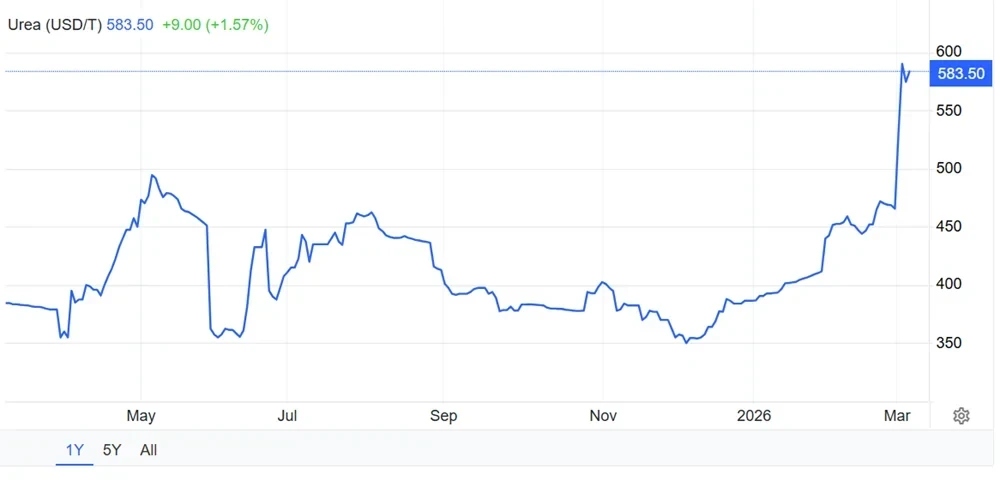Image resolution: width=1000 pixels, height=487 pixels.
Task: Select the 1Y time range tab
Action: (x=75, y=451)
